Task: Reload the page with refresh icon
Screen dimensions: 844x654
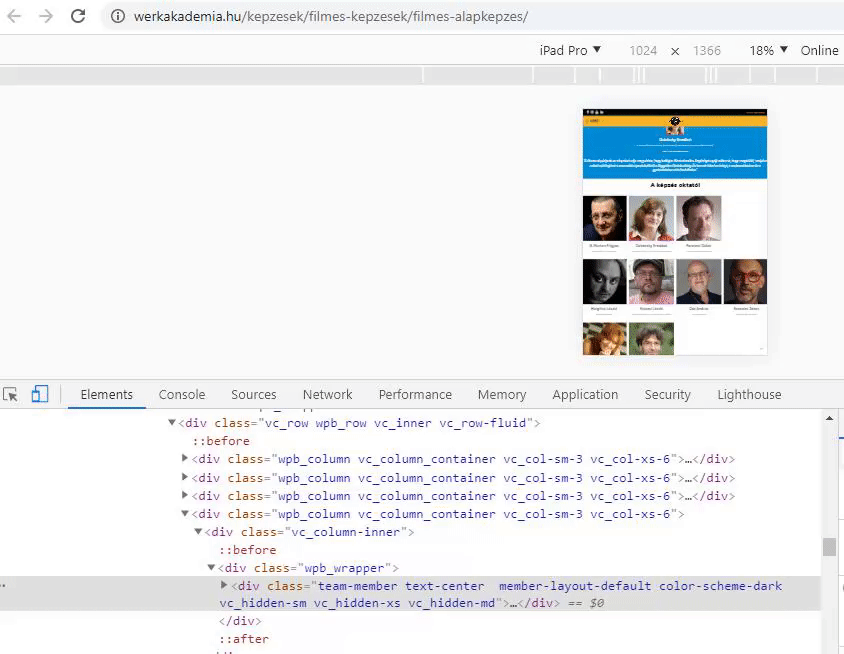Action: [x=78, y=16]
